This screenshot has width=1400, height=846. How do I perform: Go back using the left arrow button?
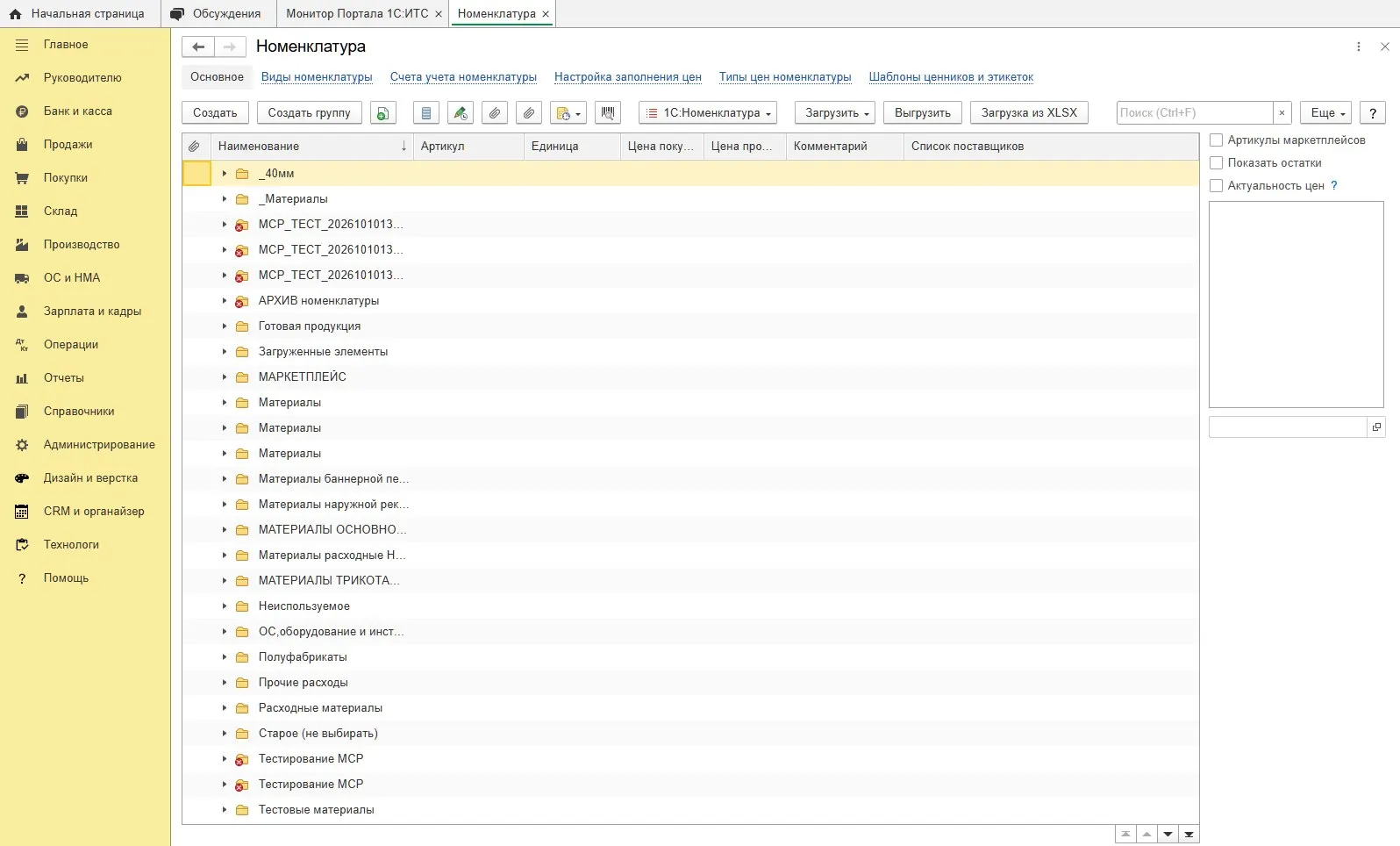[198, 47]
